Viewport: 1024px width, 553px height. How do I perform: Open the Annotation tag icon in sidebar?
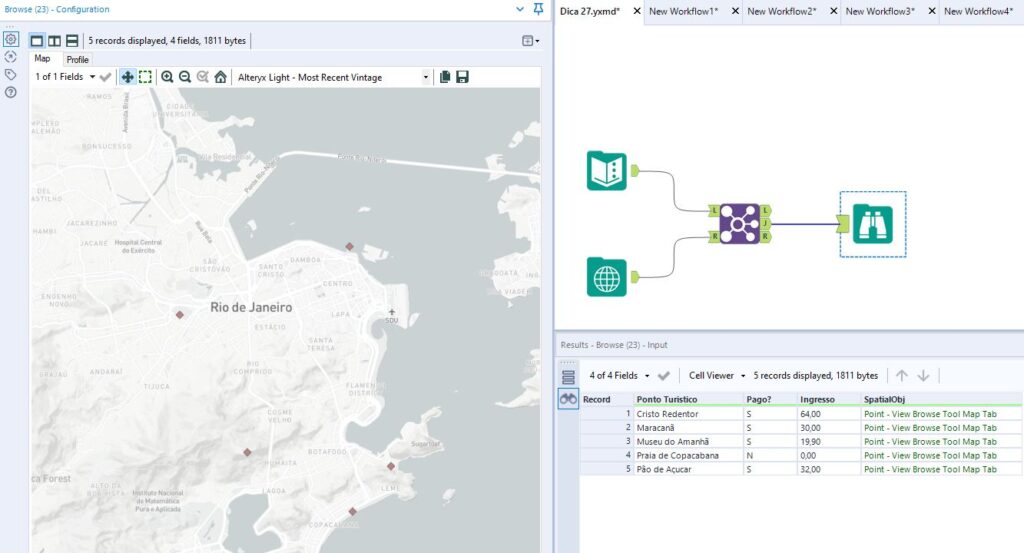(x=10, y=74)
